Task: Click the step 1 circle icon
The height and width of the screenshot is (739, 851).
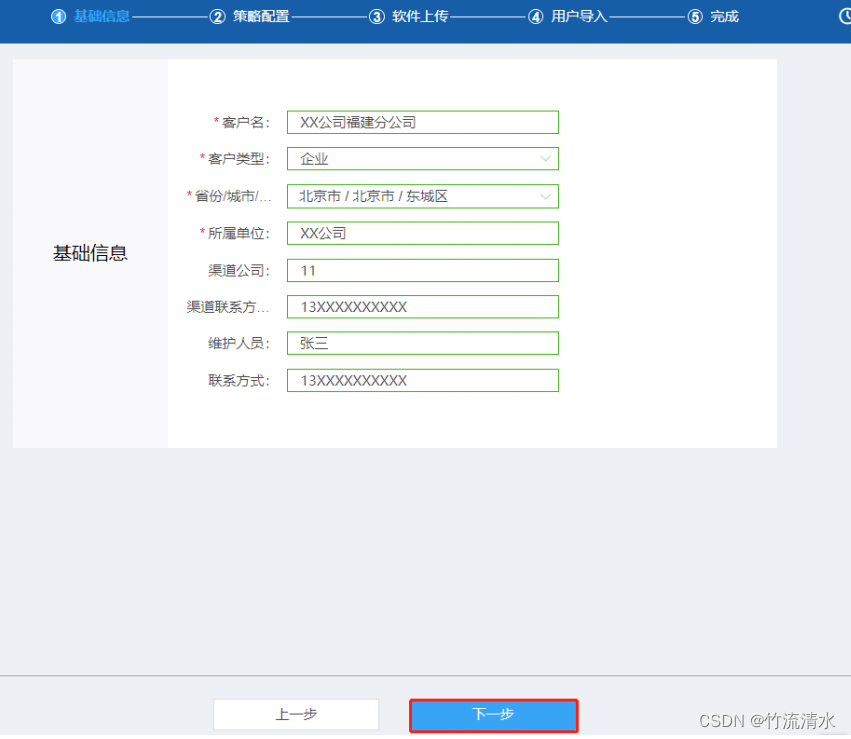Action: (x=59, y=17)
